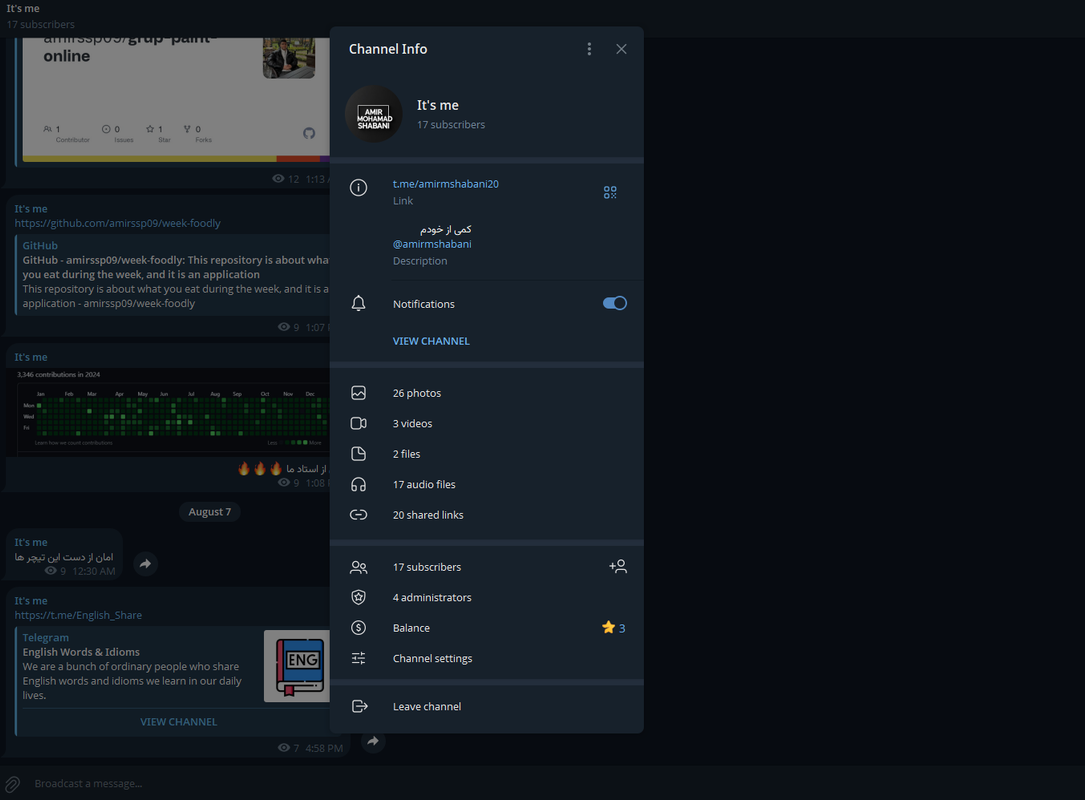Open Channel settings
The width and height of the screenshot is (1085, 800).
(486, 658)
